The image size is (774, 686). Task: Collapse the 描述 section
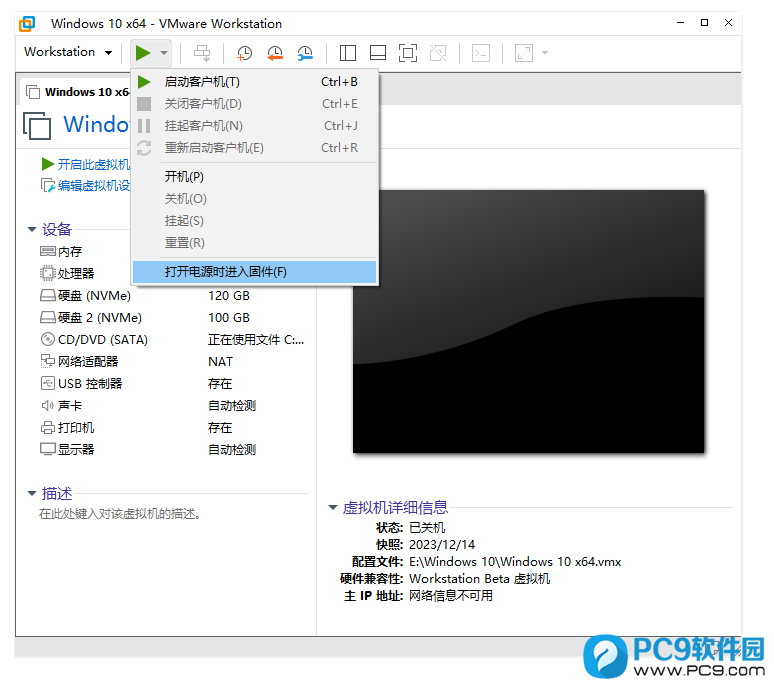point(32,494)
